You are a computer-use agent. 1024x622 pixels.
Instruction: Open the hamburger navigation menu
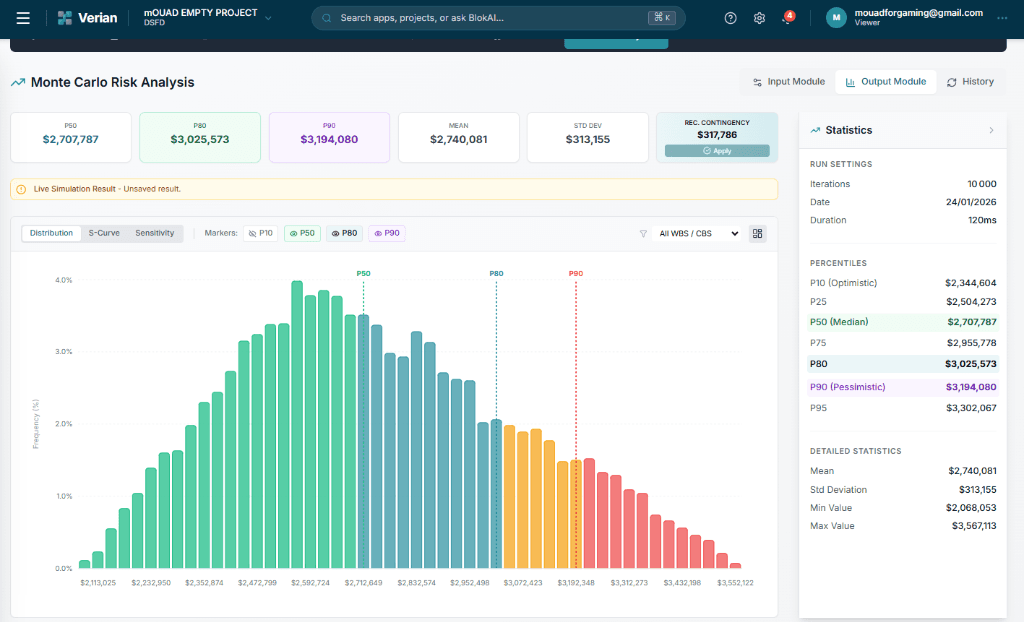click(23, 18)
